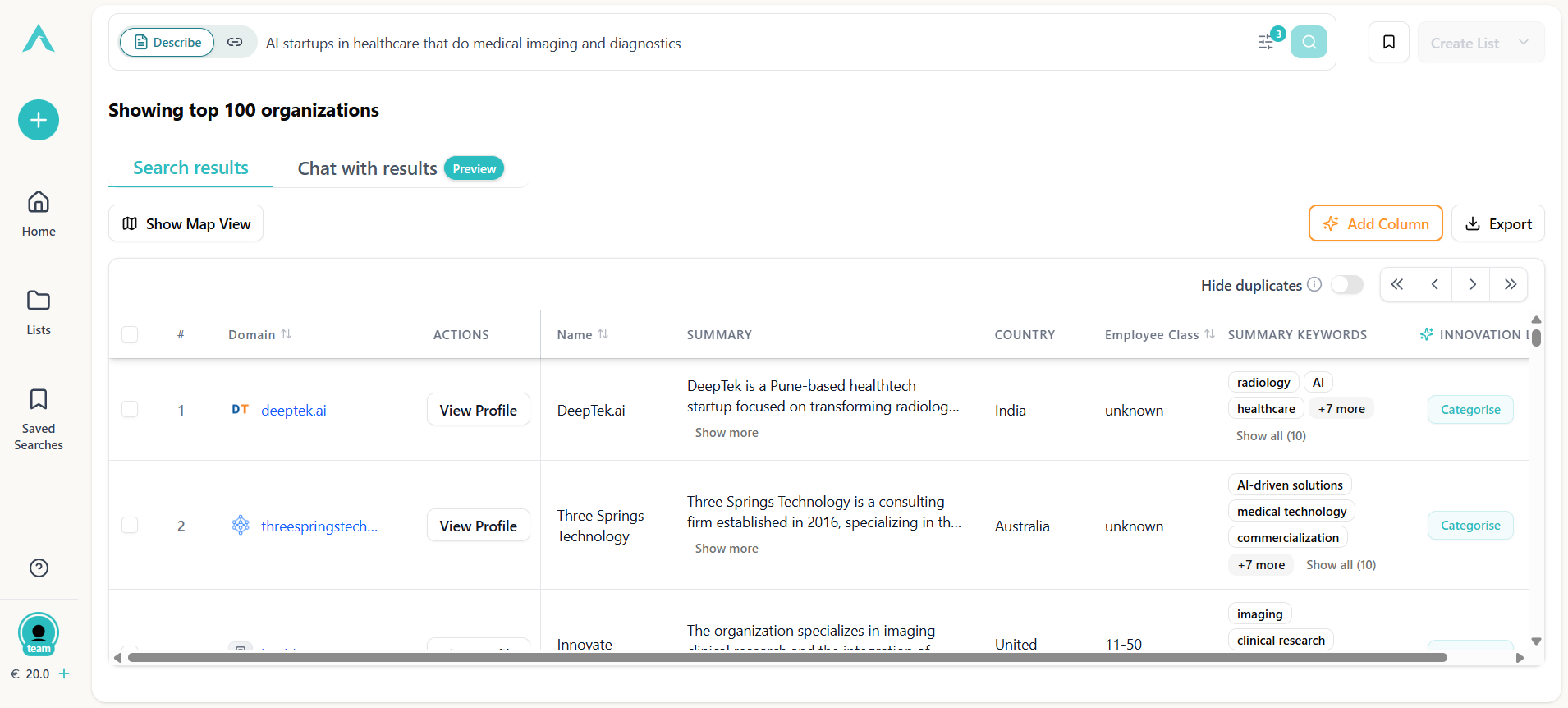The image size is (1568, 708).
Task: Open the search filters sliders icon
Action: click(1267, 43)
